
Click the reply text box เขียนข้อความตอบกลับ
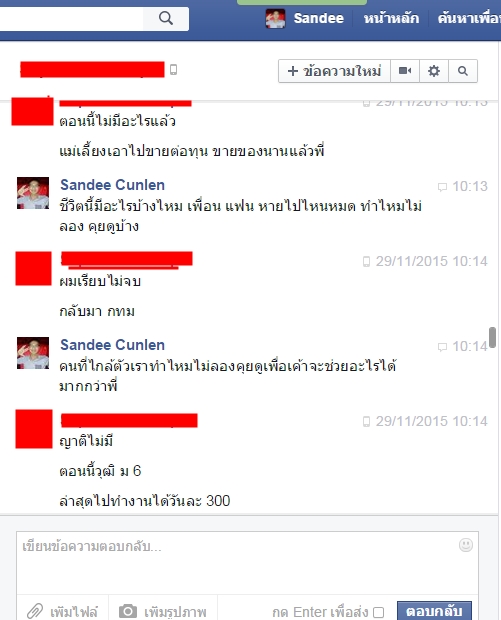point(248,563)
